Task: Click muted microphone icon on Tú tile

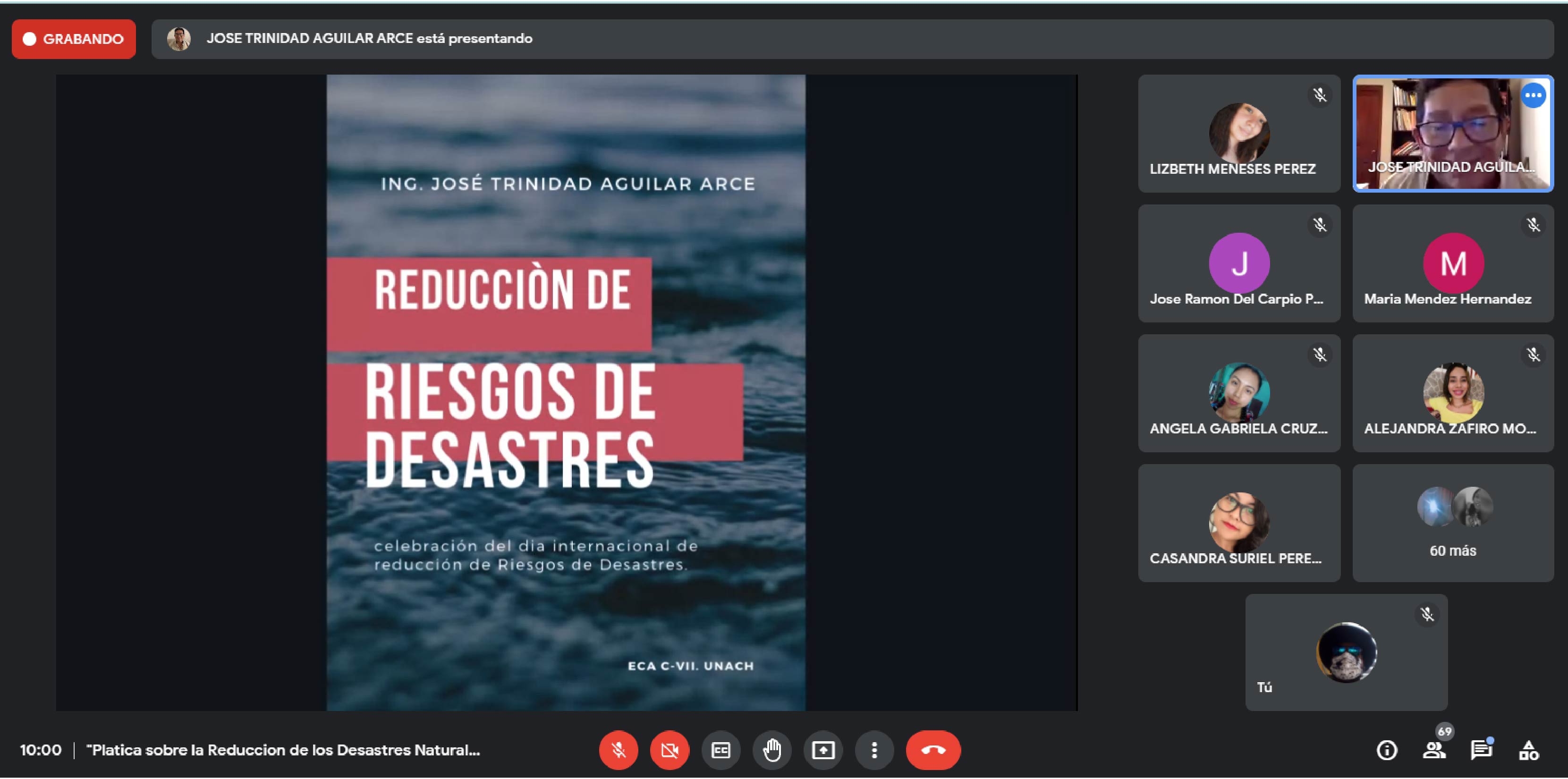Action: coord(1427,614)
